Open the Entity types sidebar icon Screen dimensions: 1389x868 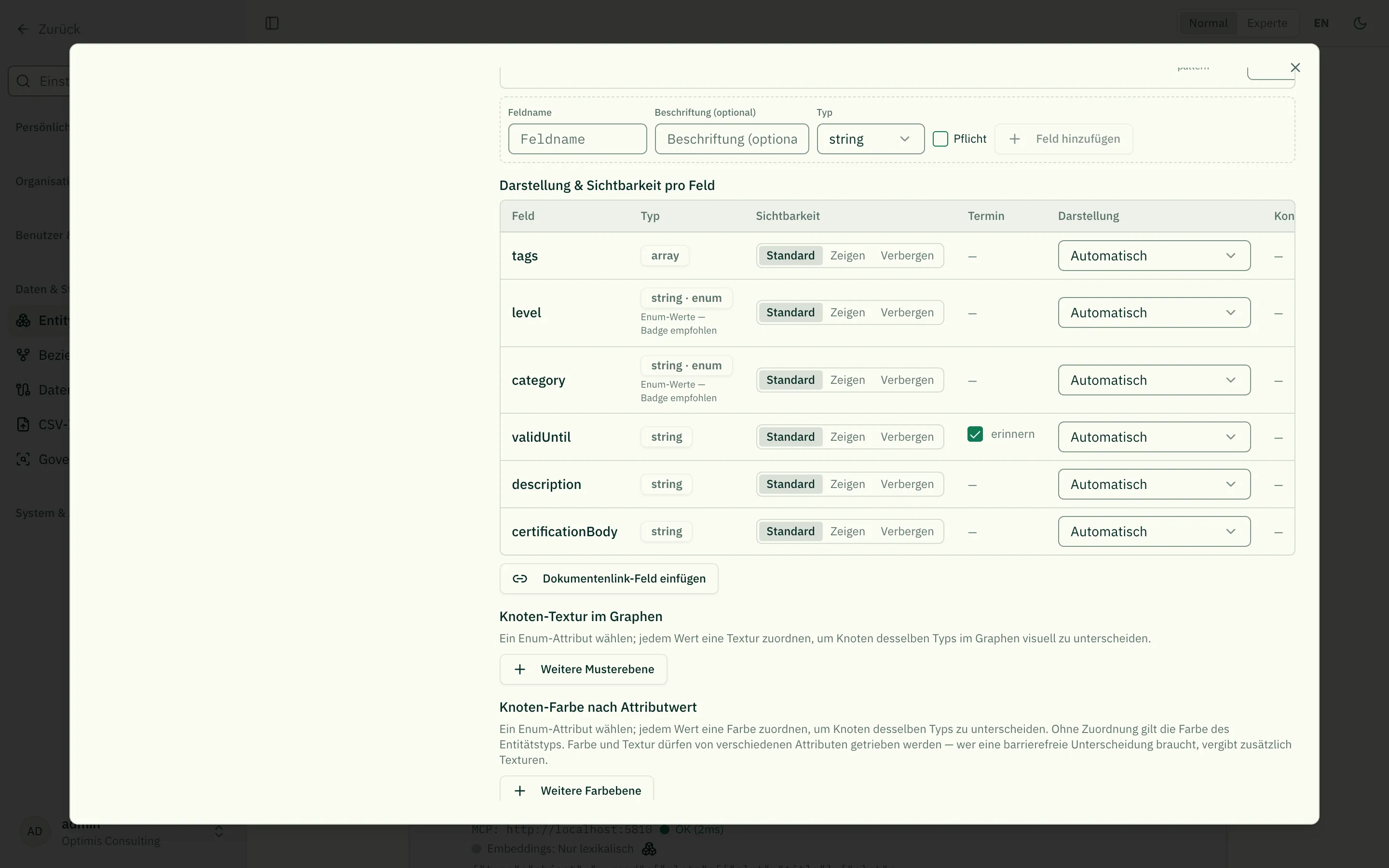pyautogui.click(x=23, y=320)
